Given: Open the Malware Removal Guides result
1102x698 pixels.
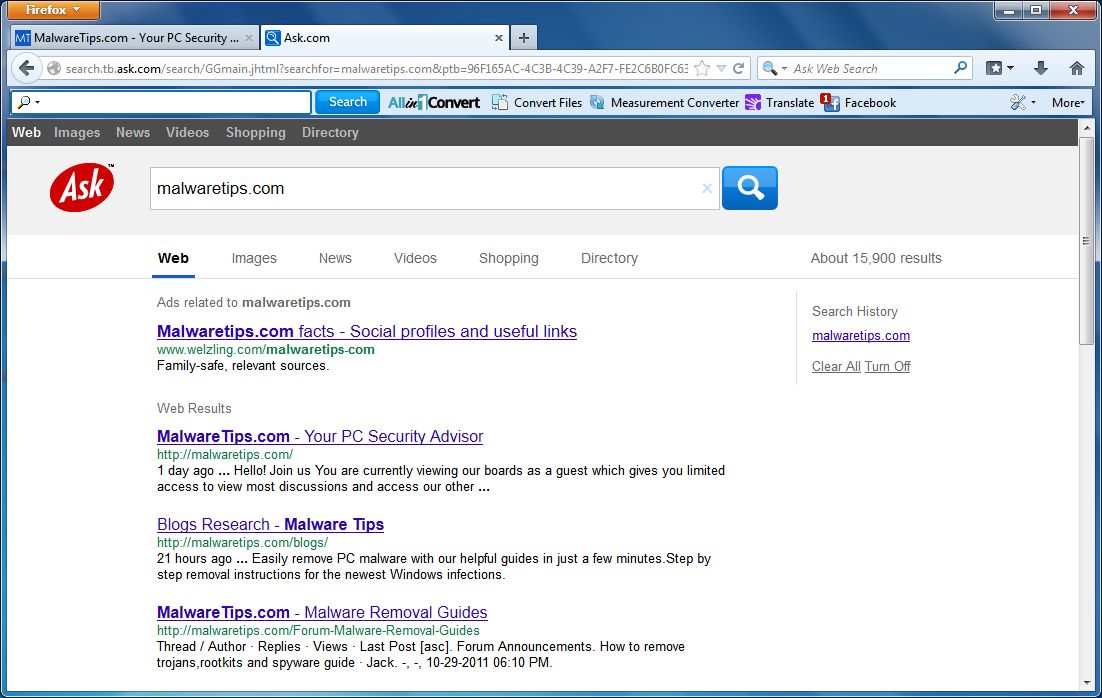Looking at the screenshot, I should click(x=322, y=612).
